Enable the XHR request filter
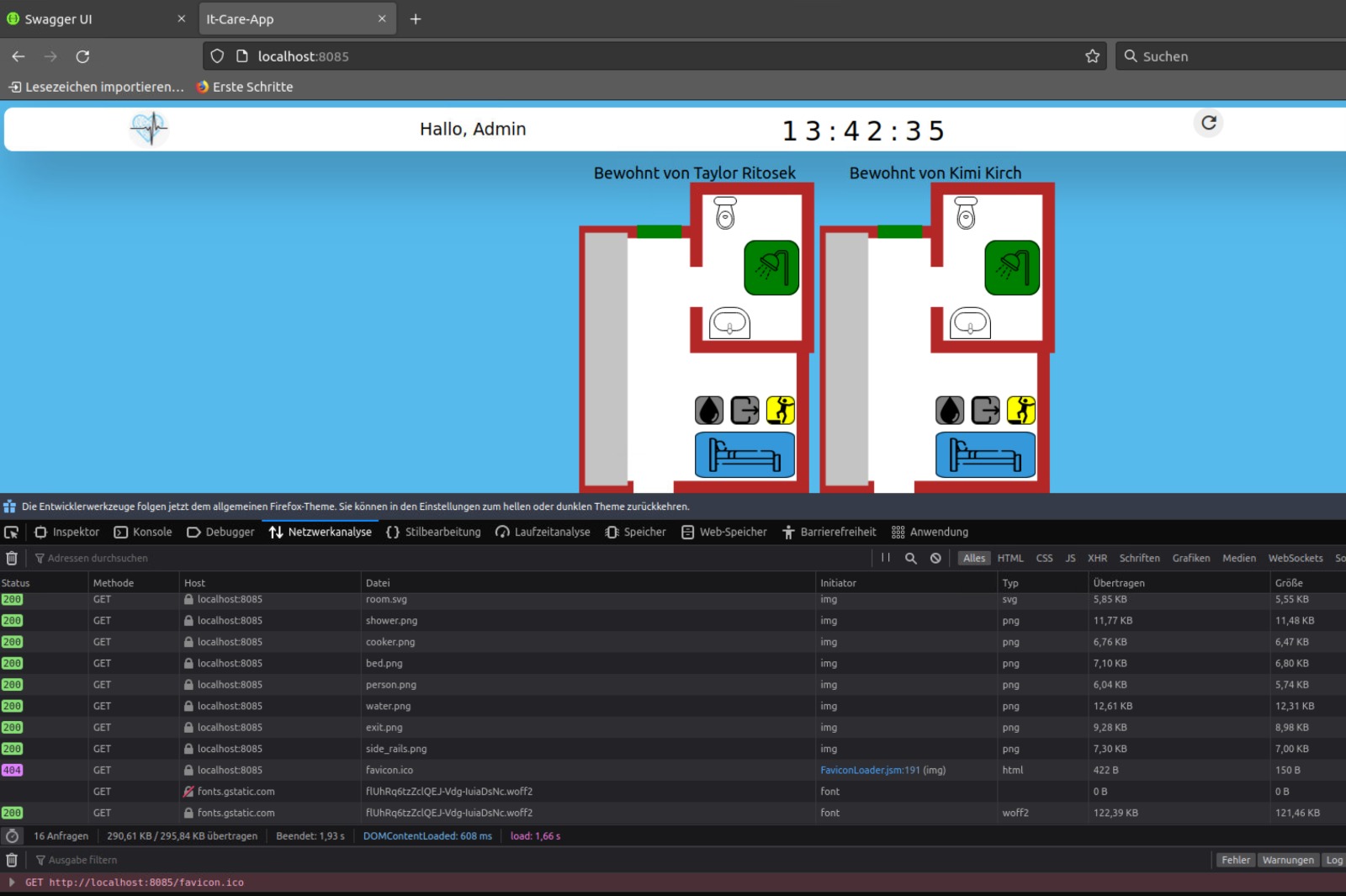 tap(1097, 558)
